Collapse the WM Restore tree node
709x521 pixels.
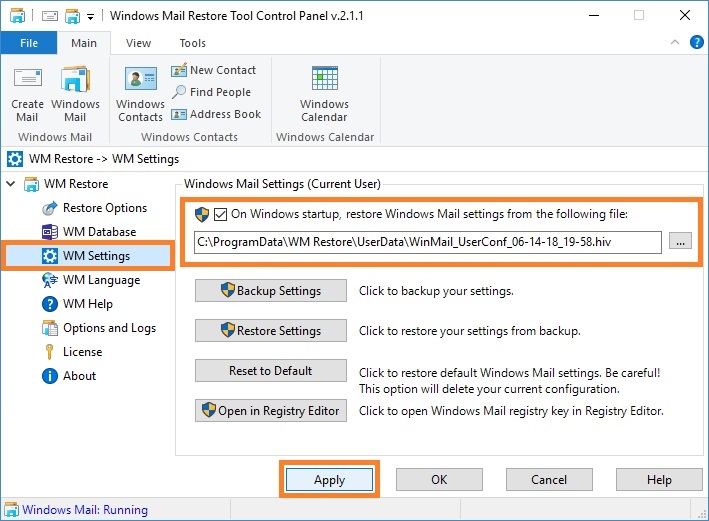point(11,184)
